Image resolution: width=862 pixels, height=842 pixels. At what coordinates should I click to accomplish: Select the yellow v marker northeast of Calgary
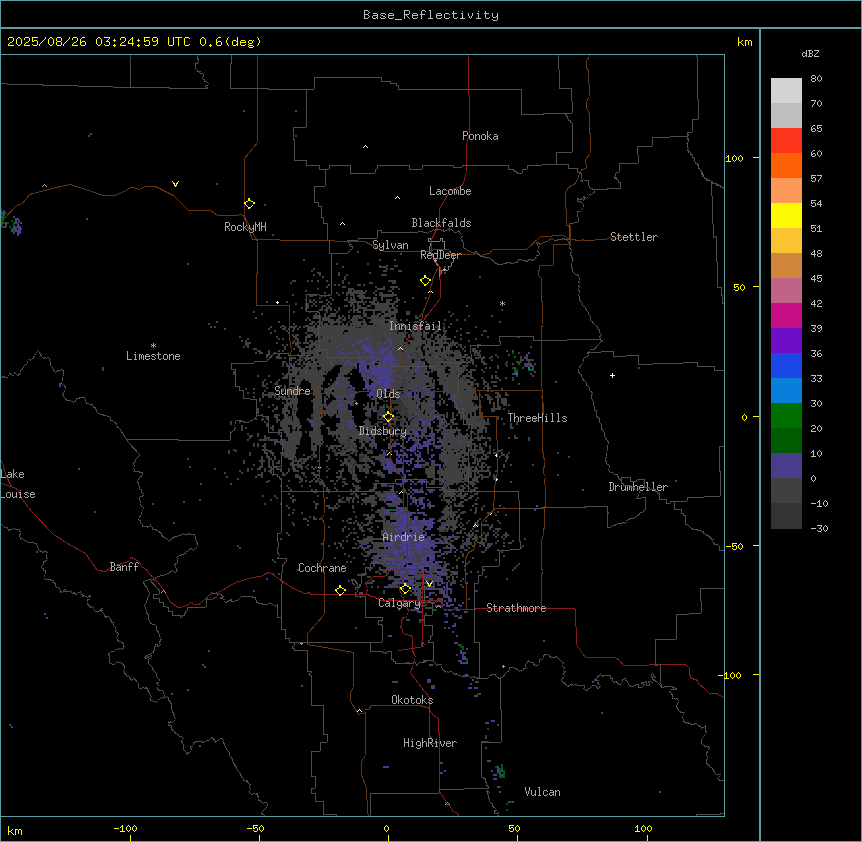(x=429, y=584)
